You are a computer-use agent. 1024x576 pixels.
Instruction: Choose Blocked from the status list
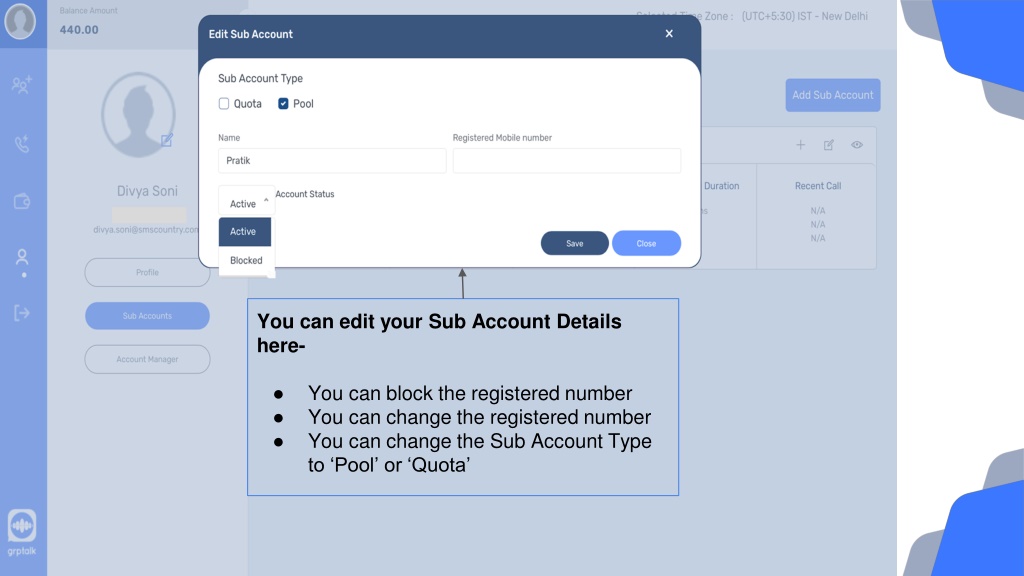246,261
